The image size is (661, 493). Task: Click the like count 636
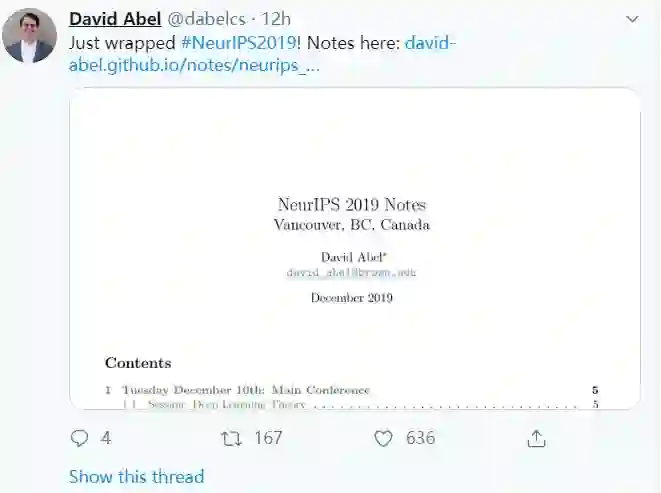[x=420, y=438]
